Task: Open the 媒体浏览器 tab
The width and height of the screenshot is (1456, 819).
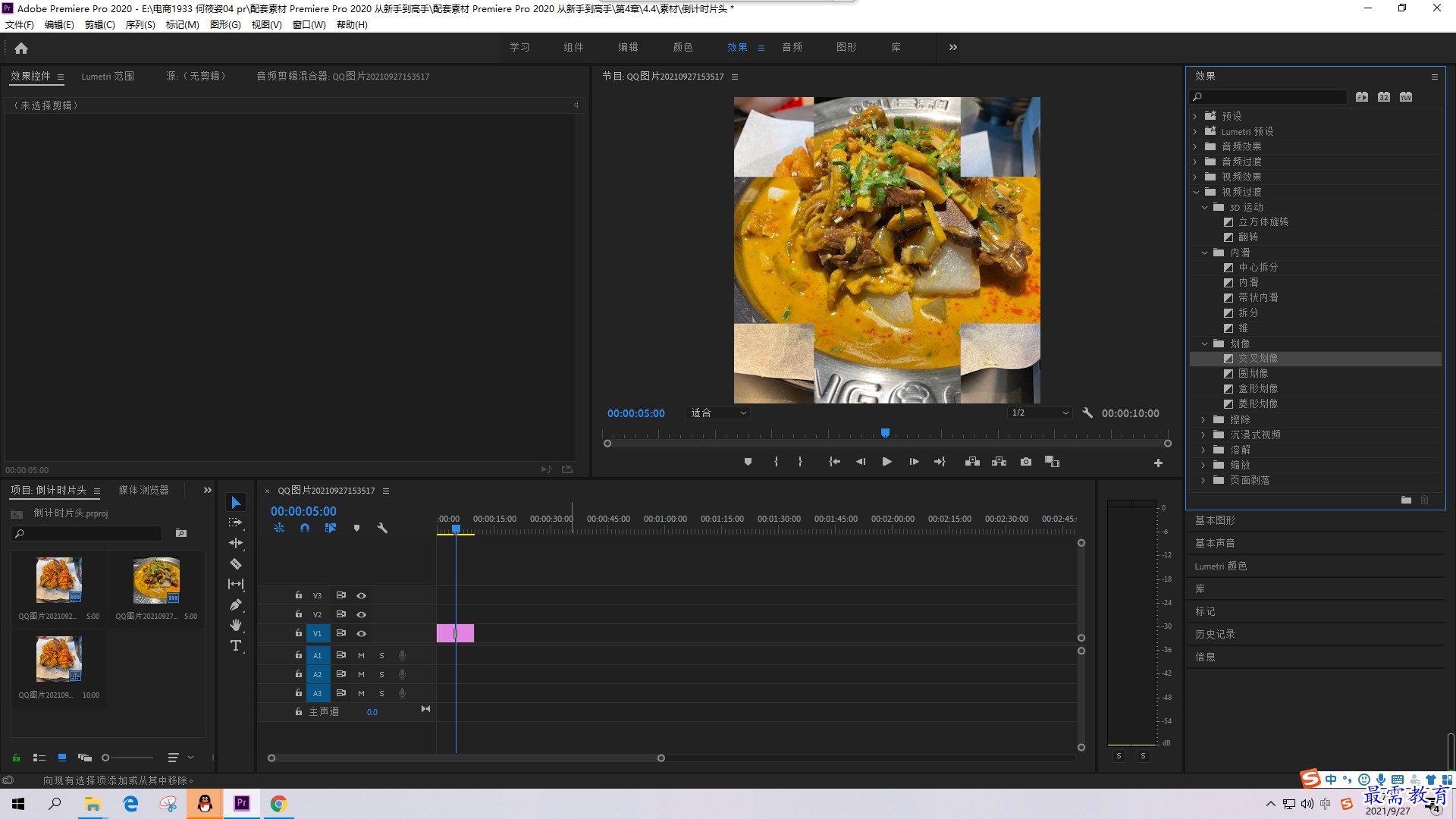Action: click(x=143, y=490)
